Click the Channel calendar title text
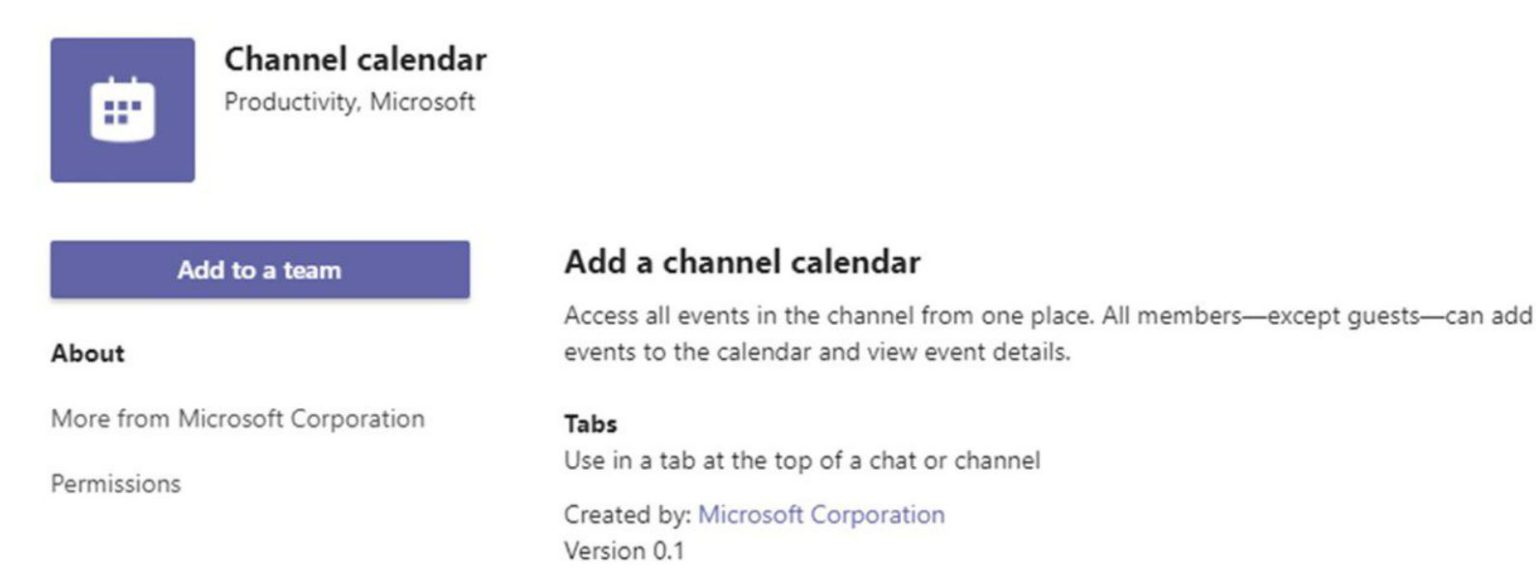The width and height of the screenshot is (1536, 587). (x=355, y=60)
